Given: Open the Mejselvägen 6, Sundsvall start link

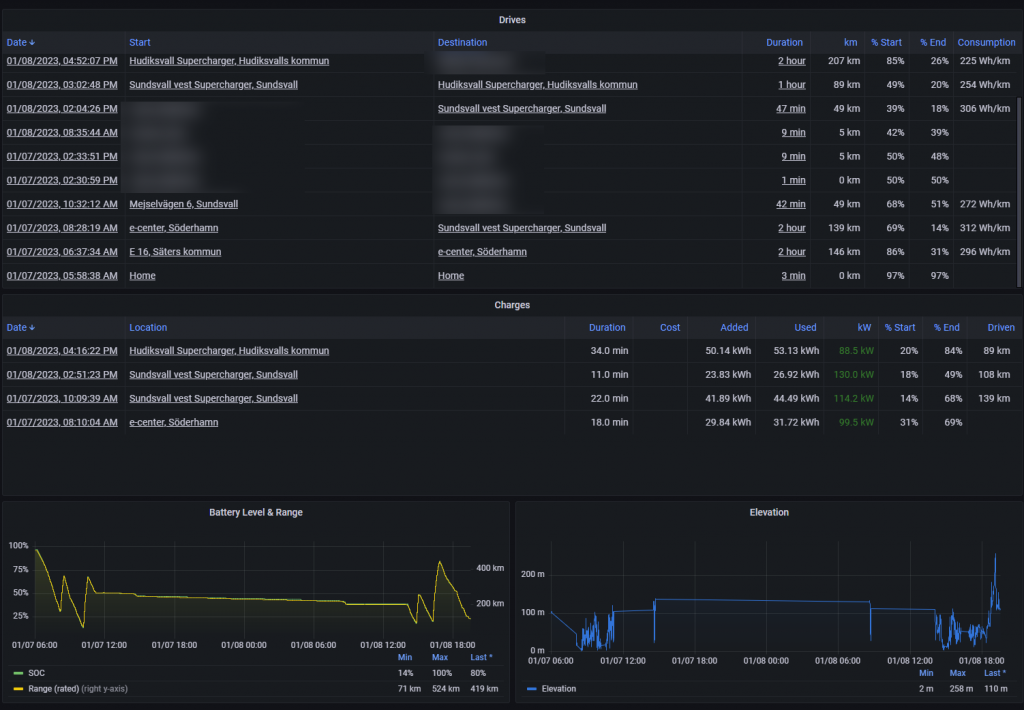Looking at the screenshot, I should pos(183,204).
